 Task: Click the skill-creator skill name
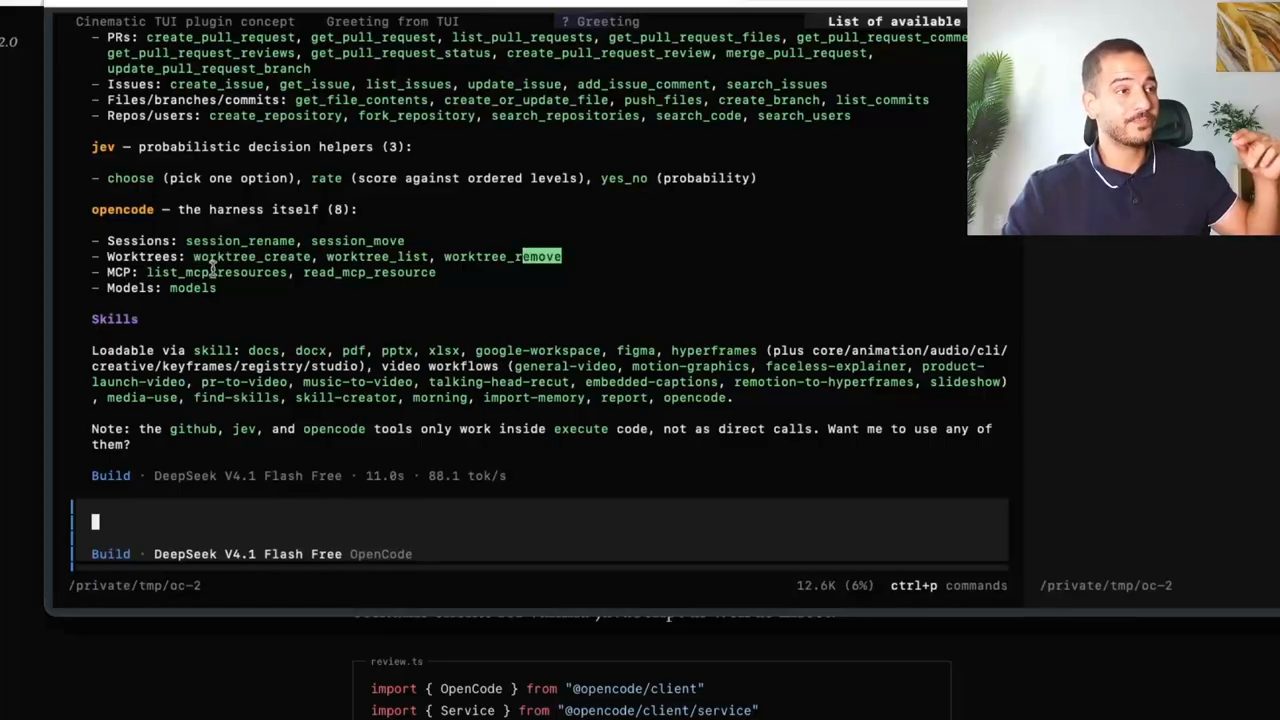[346, 398]
